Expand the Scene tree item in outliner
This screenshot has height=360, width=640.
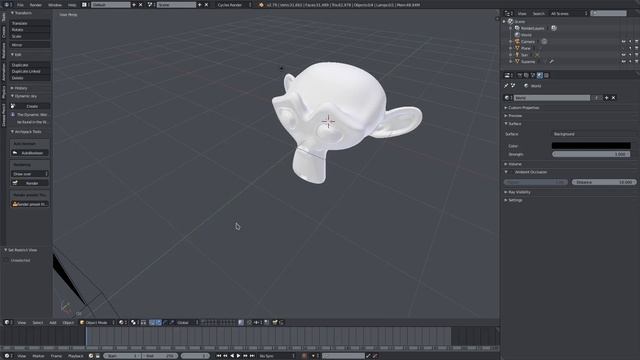coord(504,22)
